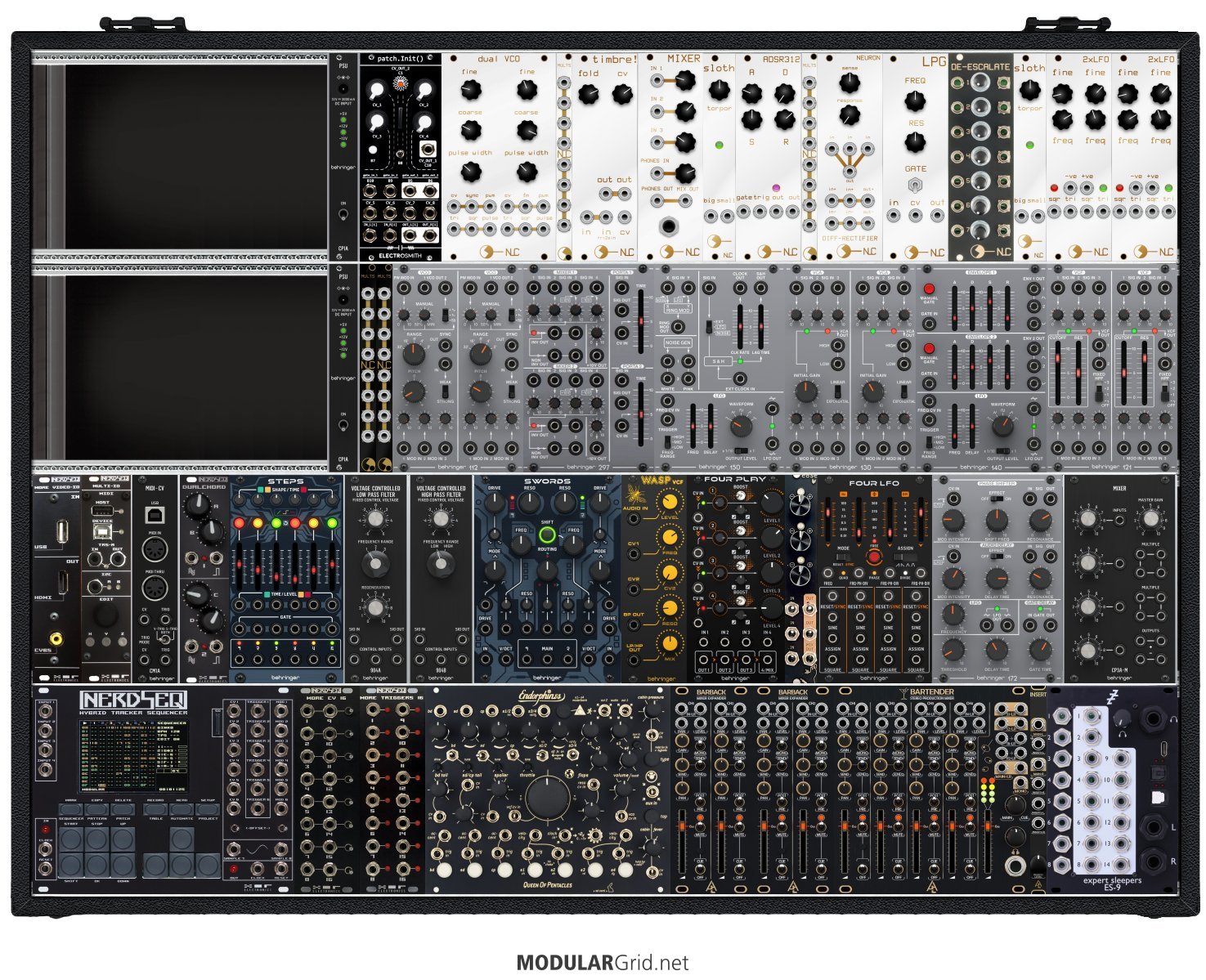Click the sense knob on the NEURON module
Viewport: 1206px width, 980px height.
click(850, 81)
